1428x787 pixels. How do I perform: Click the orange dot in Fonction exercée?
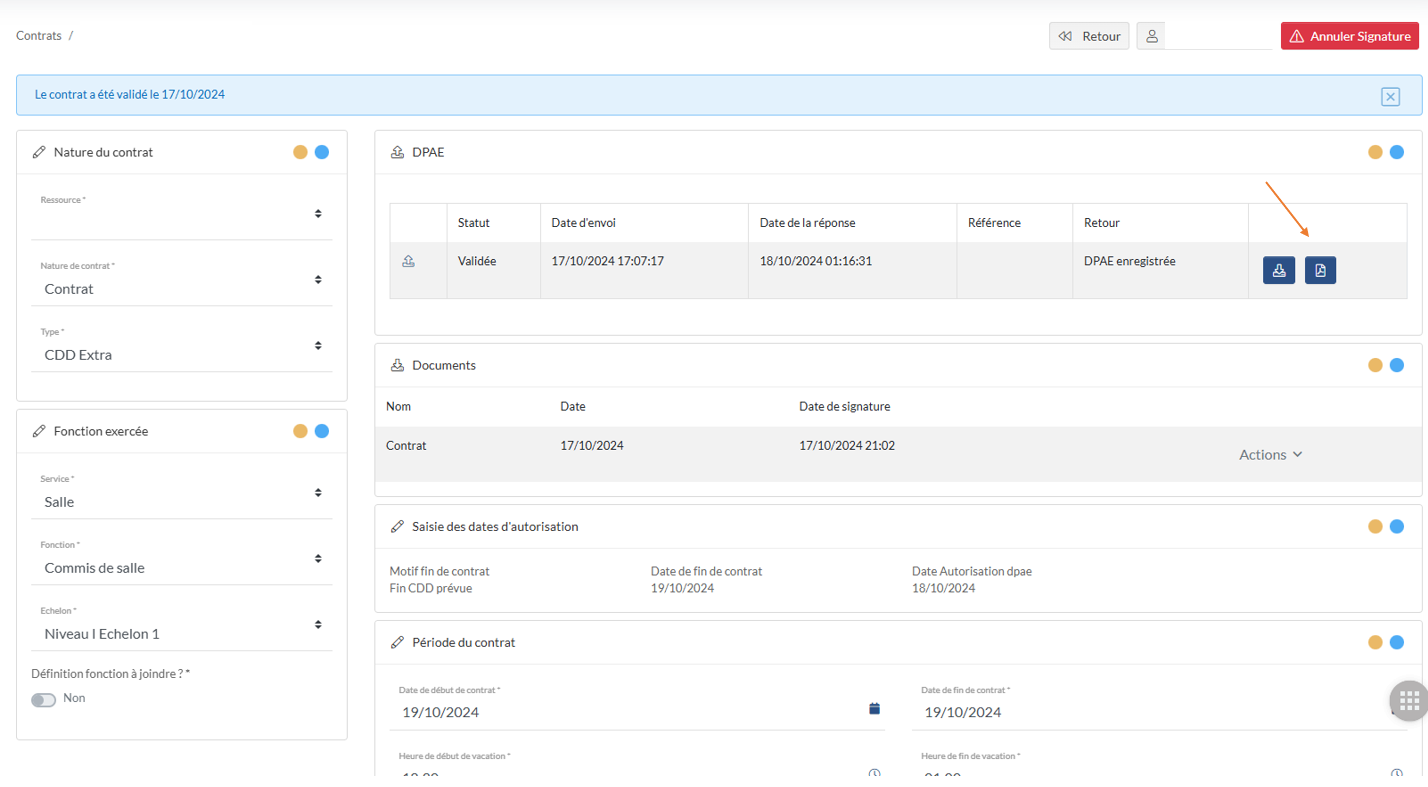pyautogui.click(x=300, y=431)
